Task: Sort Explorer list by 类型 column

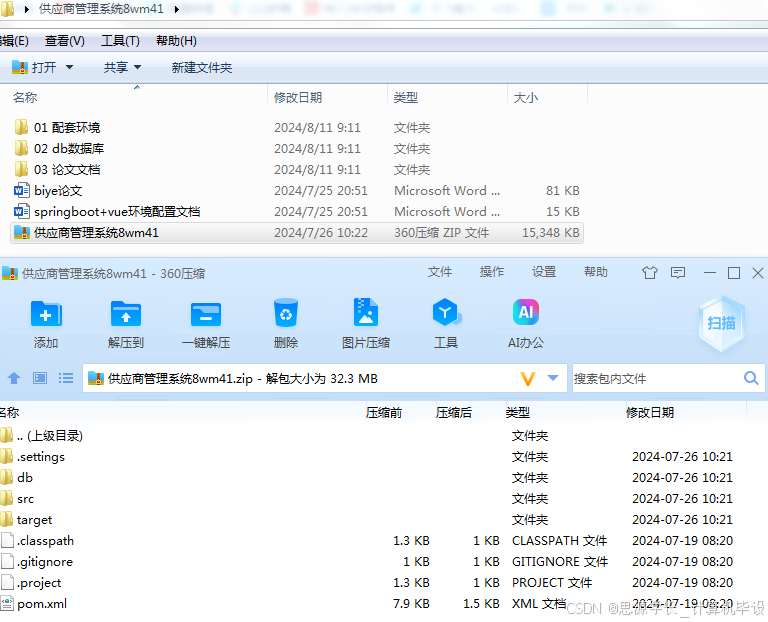Action: click(406, 97)
